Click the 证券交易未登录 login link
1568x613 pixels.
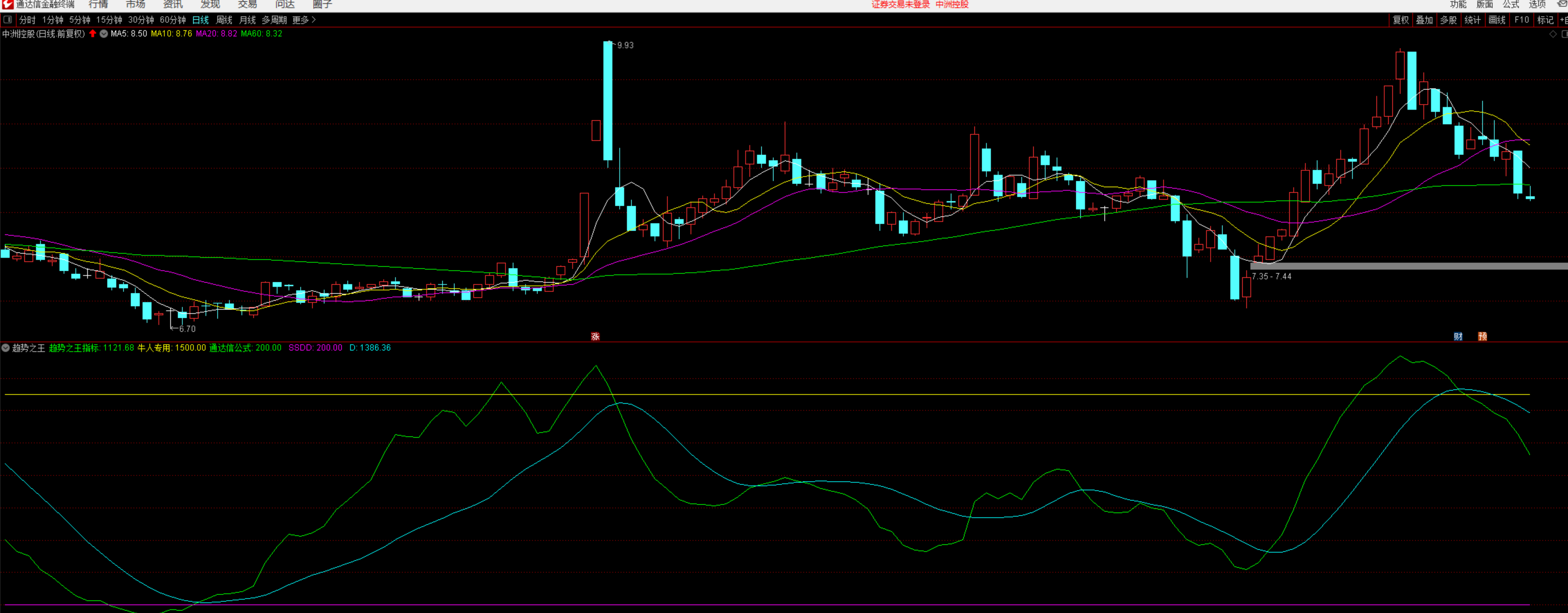click(901, 4)
